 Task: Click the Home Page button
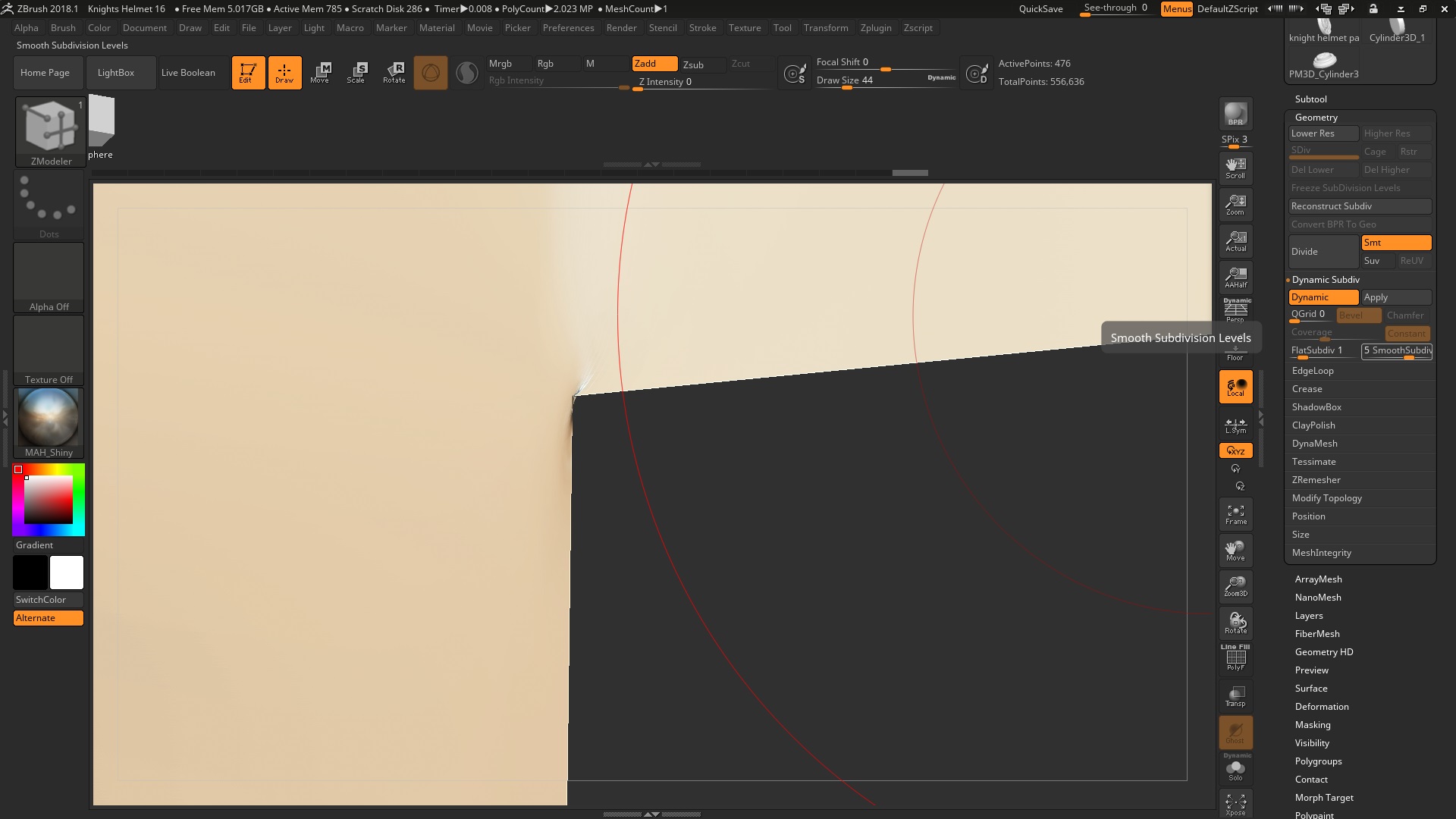point(47,73)
